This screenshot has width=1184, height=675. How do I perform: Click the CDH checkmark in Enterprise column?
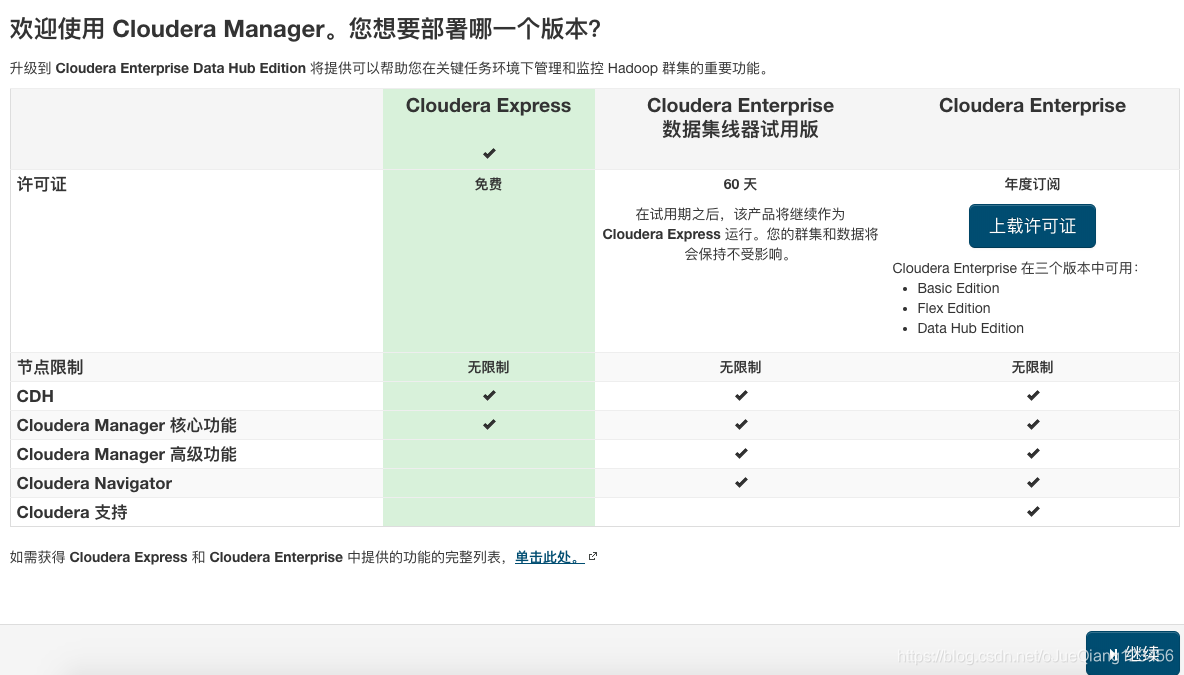1033,396
